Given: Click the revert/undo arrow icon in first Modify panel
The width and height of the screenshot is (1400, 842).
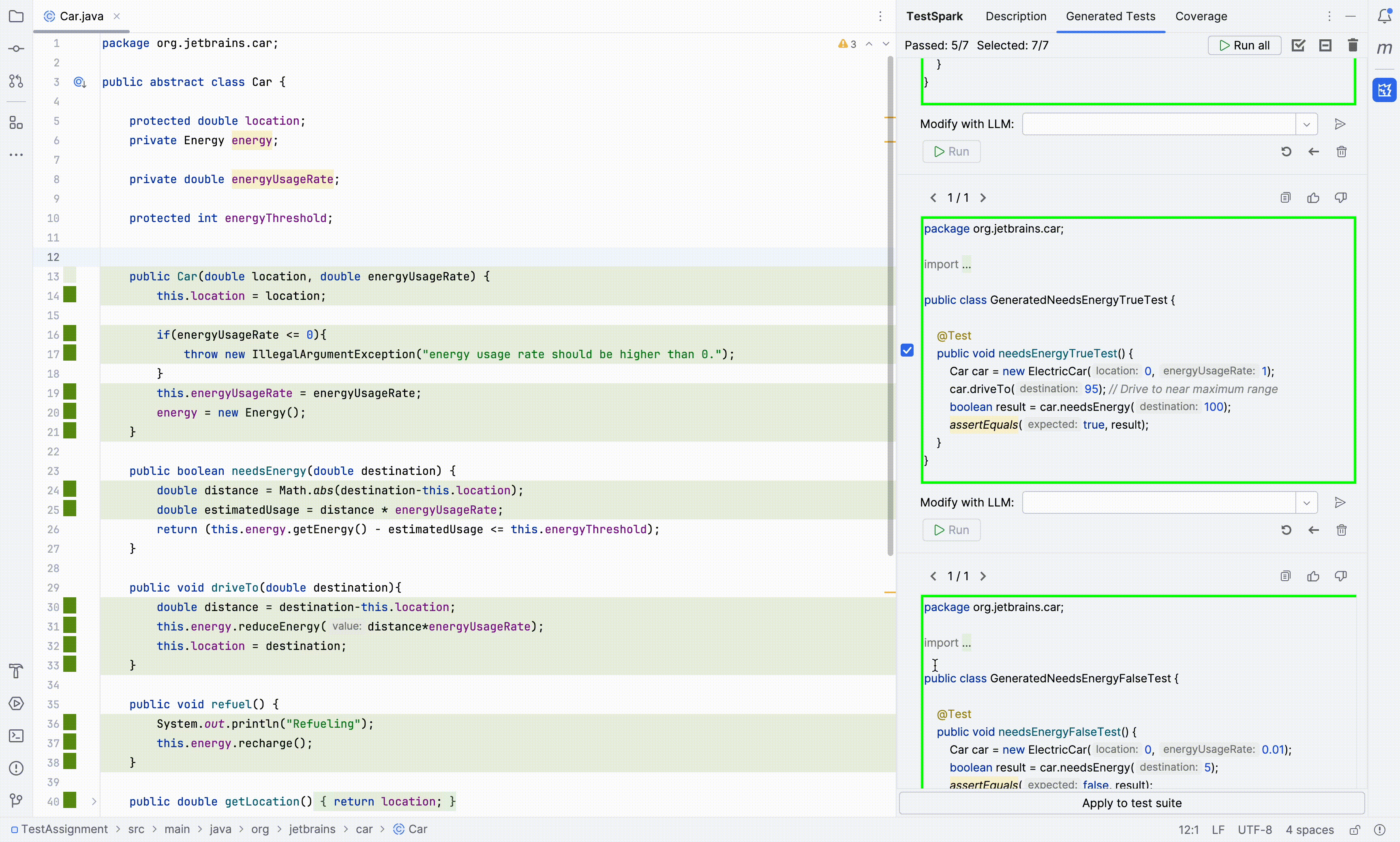Looking at the screenshot, I should (x=1286, y=151).
